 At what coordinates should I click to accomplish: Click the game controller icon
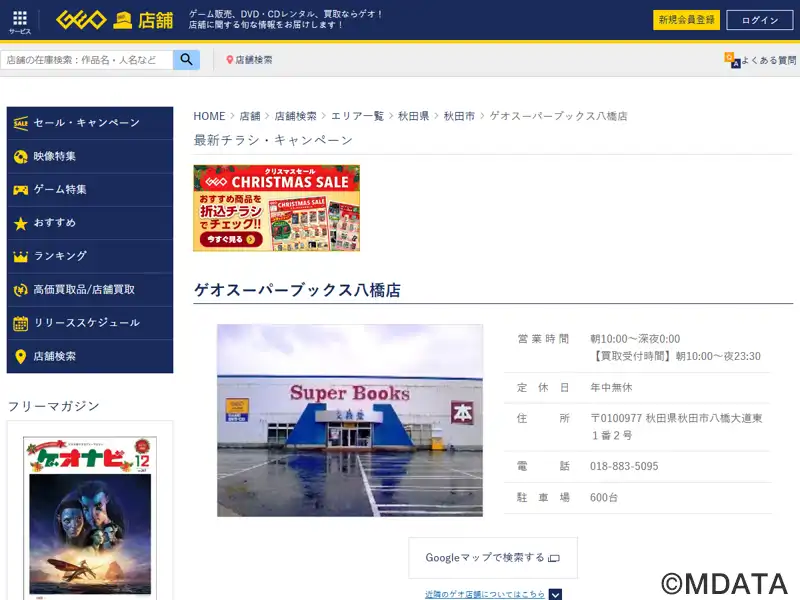pos(20,190)
